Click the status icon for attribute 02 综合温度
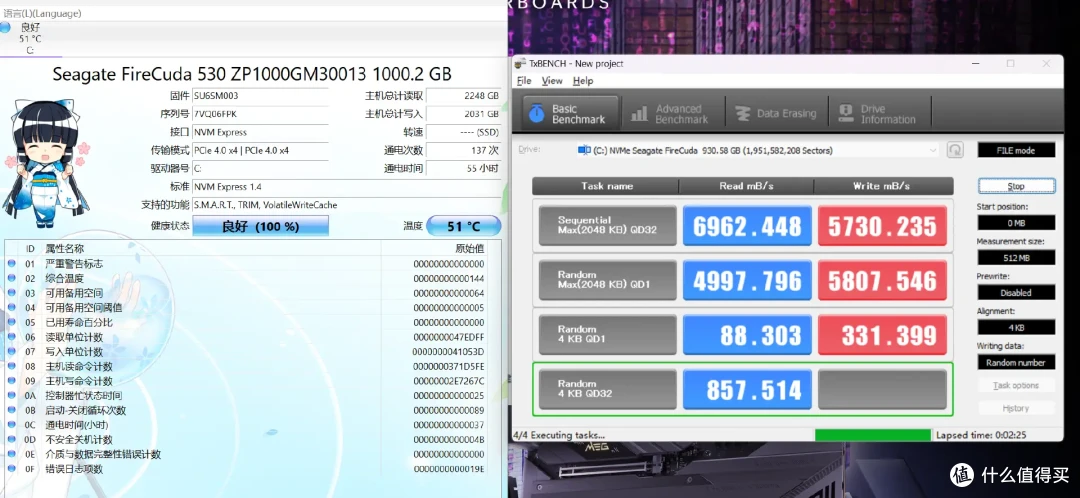Viewport: 1080px width, 498px height. pos(11,278)
